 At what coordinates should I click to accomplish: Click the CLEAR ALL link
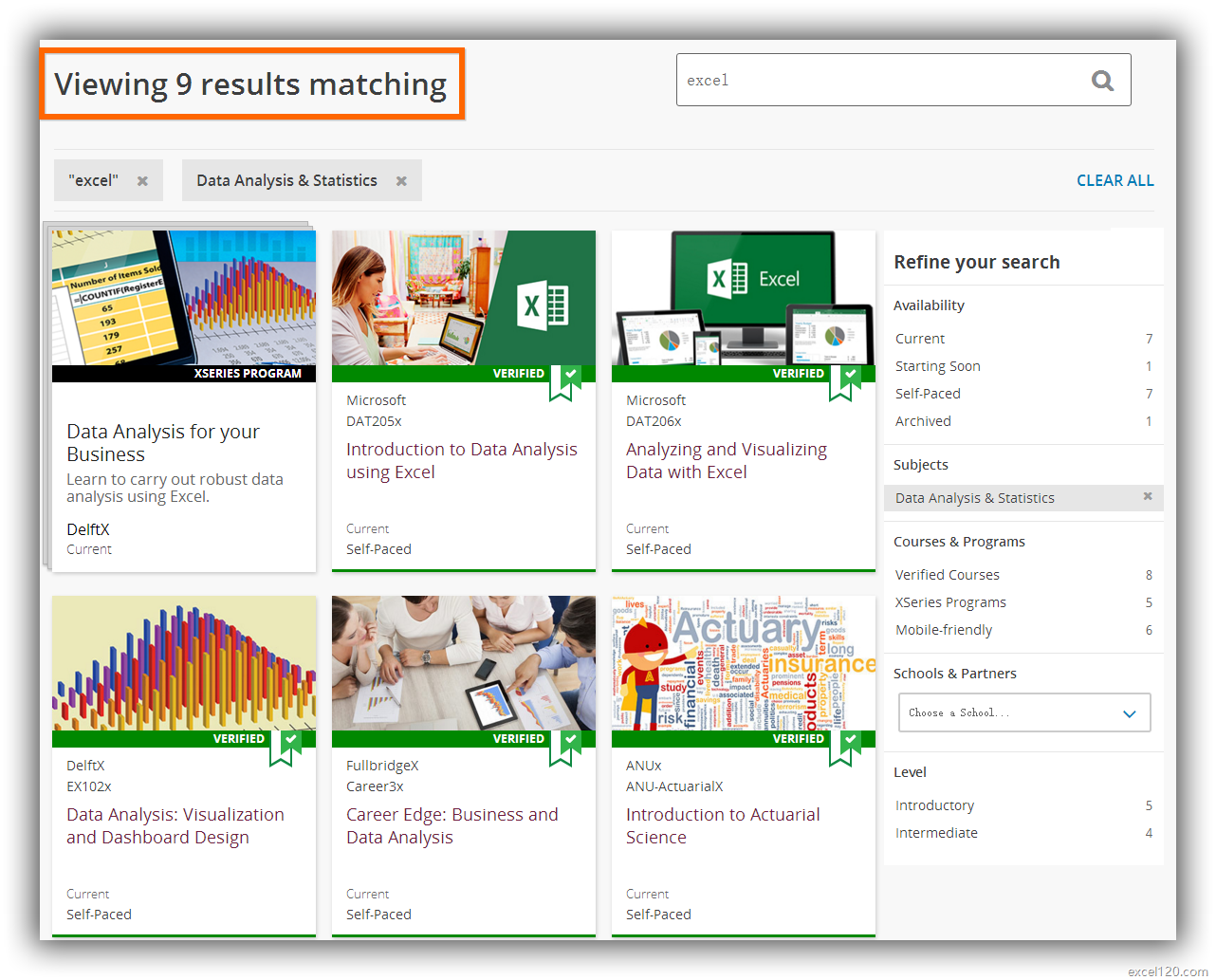(1115, 180)
